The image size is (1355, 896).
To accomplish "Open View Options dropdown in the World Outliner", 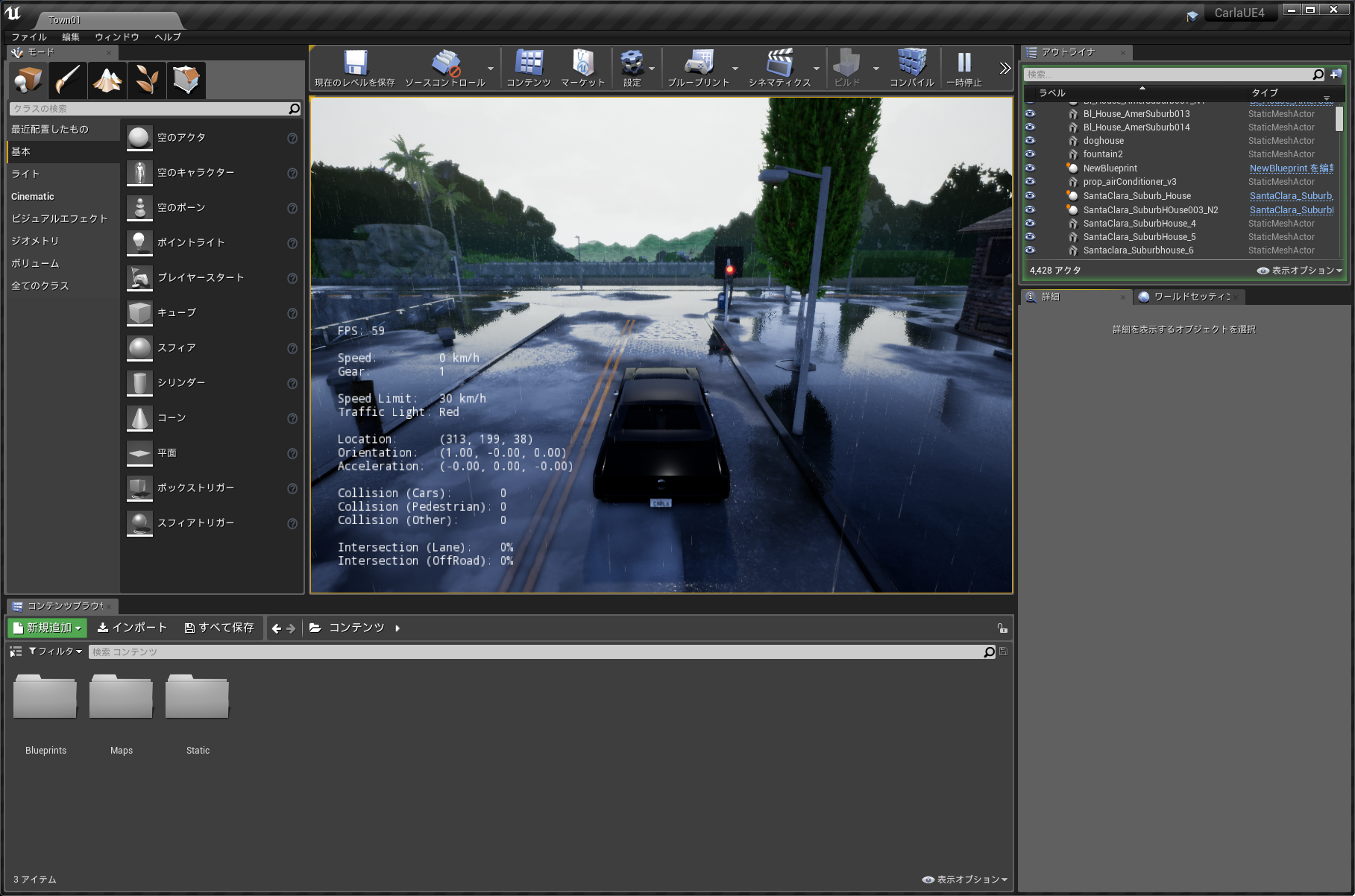I will coord(1300,271).
